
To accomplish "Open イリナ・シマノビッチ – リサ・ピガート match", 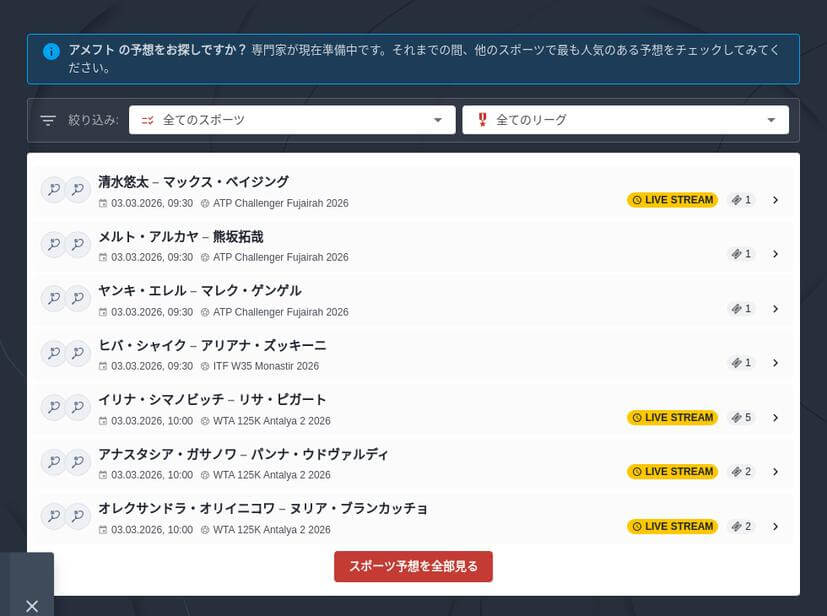I will coord(212,400).
